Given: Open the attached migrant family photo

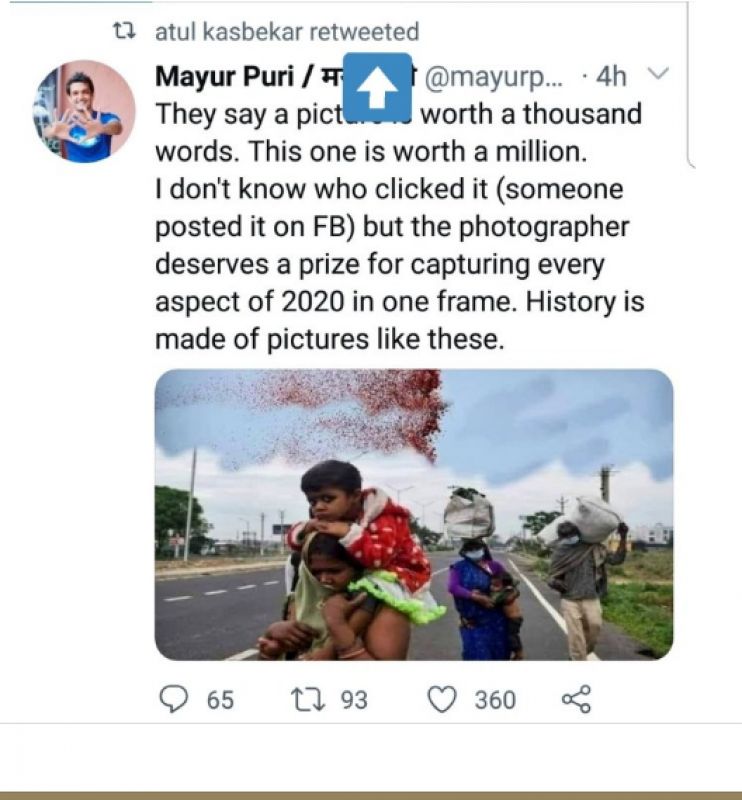Looking at the screenshot, I should click(x=414, y=515).
